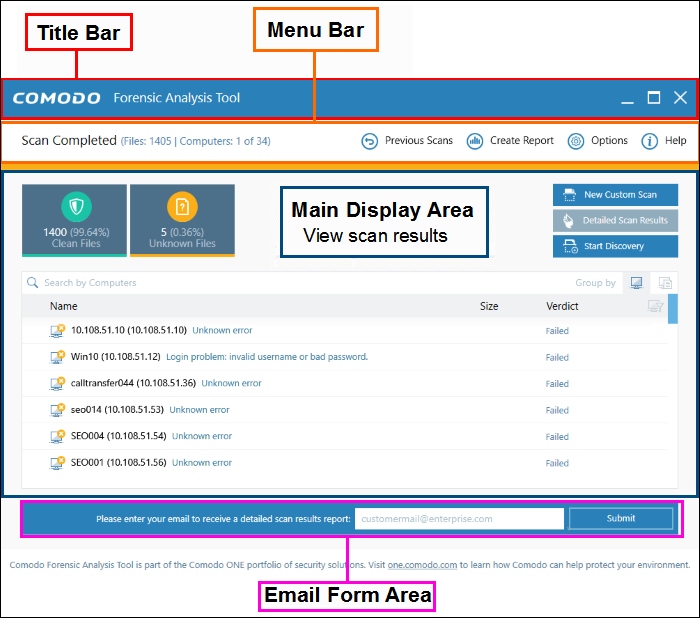This screenshot has width=700, height=618.
Task: Open Previous Scans from the menu bar
Action: [x=408, y=141]
